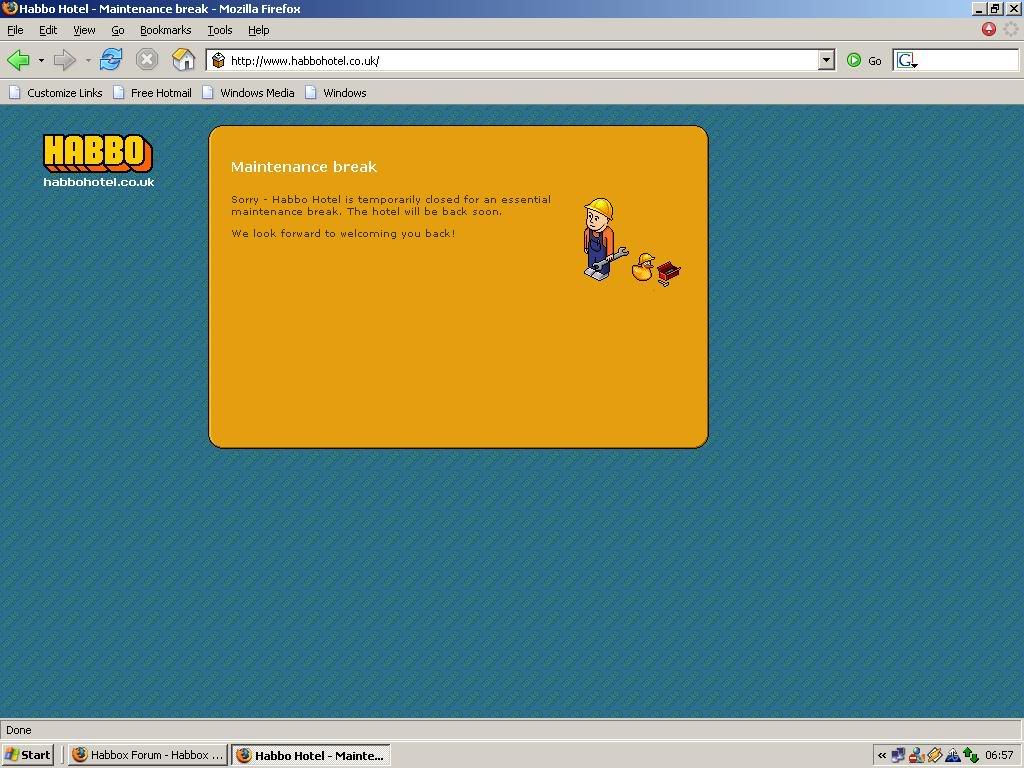Click the rubber duck with hard hat
Viewport: 1024px width, 768px height.
click(x=643, y=267)
